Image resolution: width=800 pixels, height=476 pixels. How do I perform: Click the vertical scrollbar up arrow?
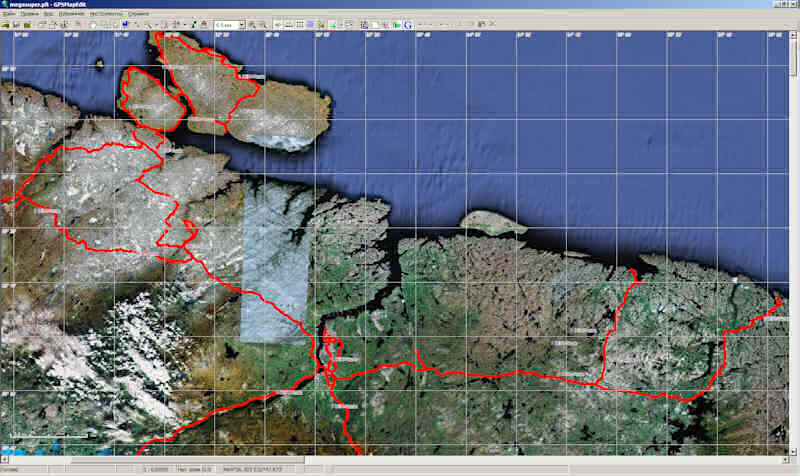795,35
